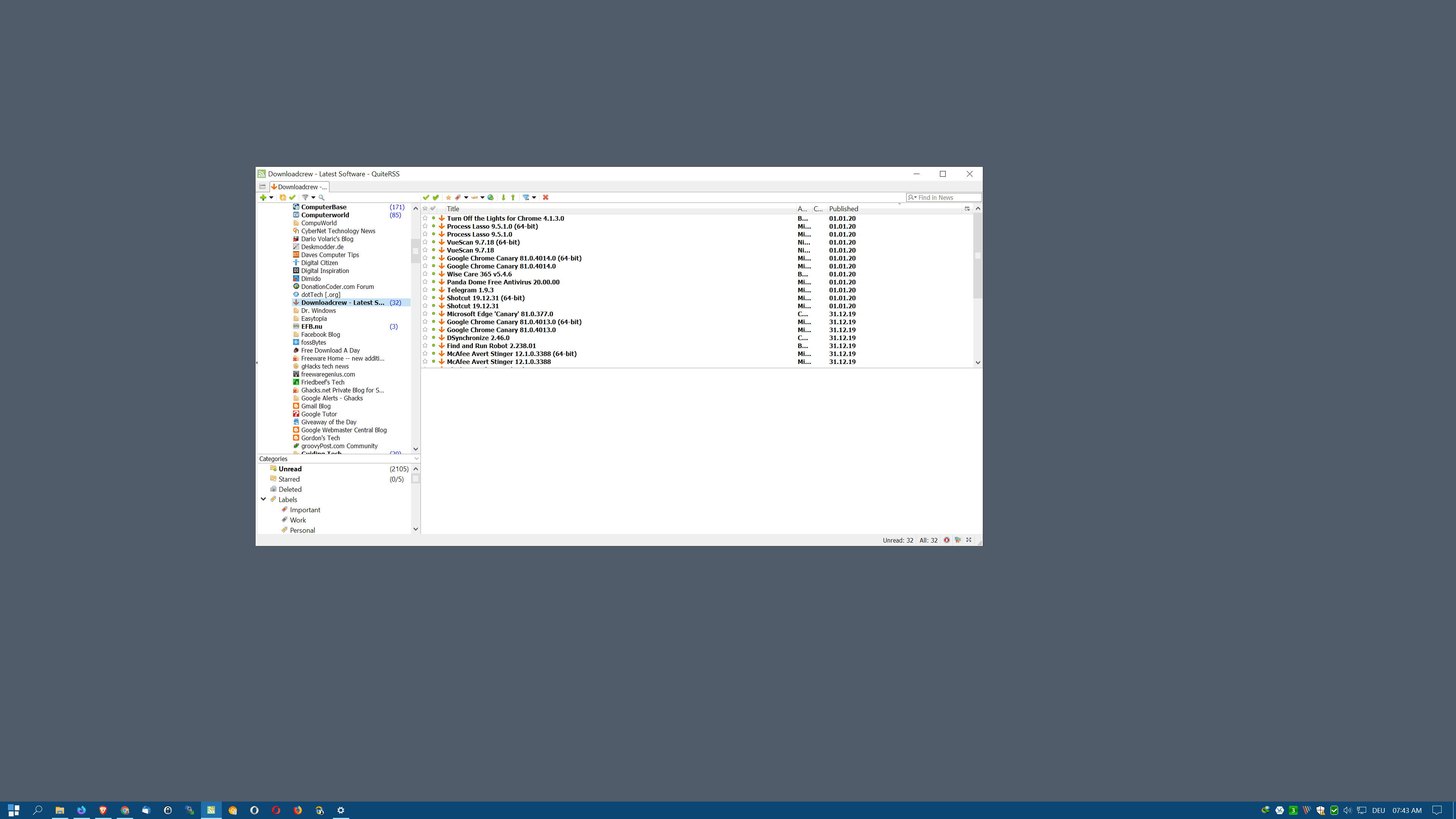
Task: Update all feeds with the orange refresh icon
Action: point(282,197)
